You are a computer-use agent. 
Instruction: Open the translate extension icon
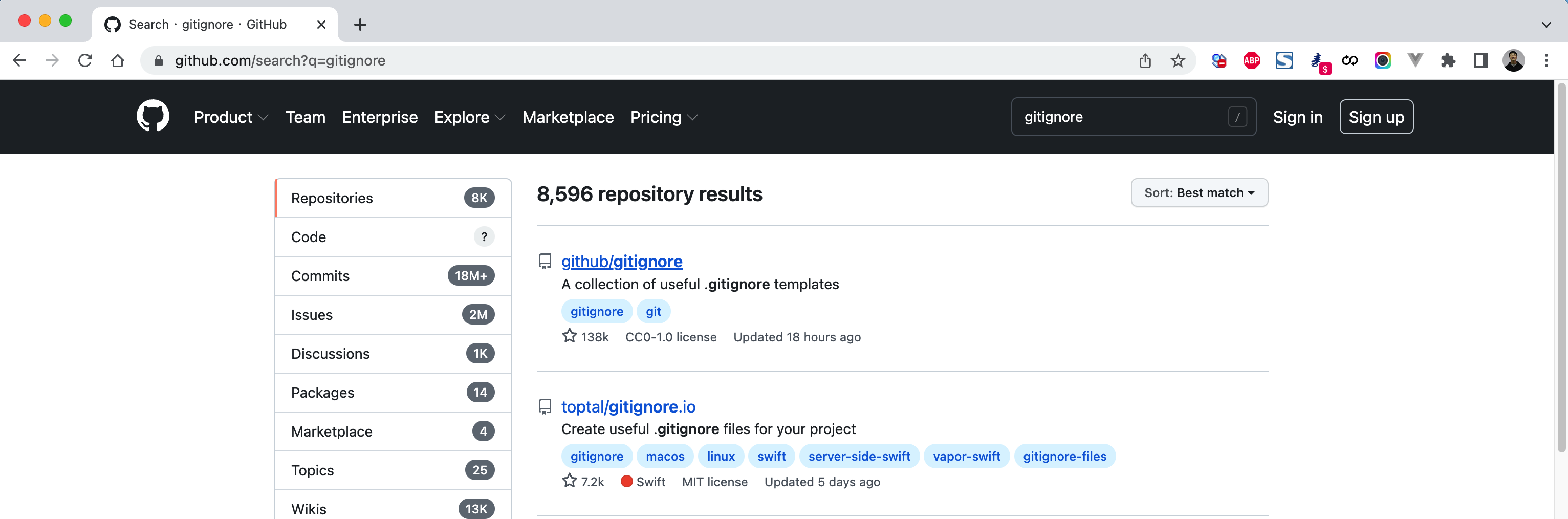pos(1218,60)
